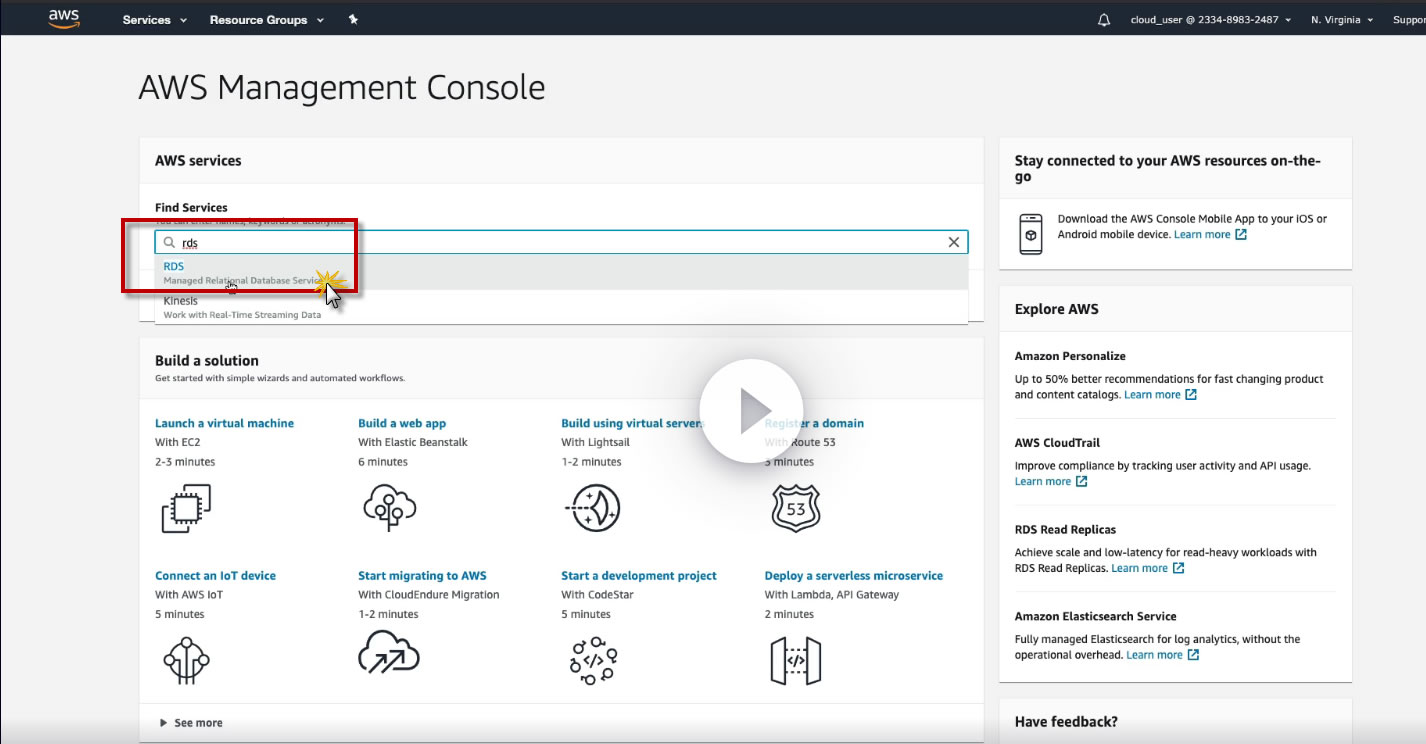Click the AWS IoT icon

click(187, 660)
